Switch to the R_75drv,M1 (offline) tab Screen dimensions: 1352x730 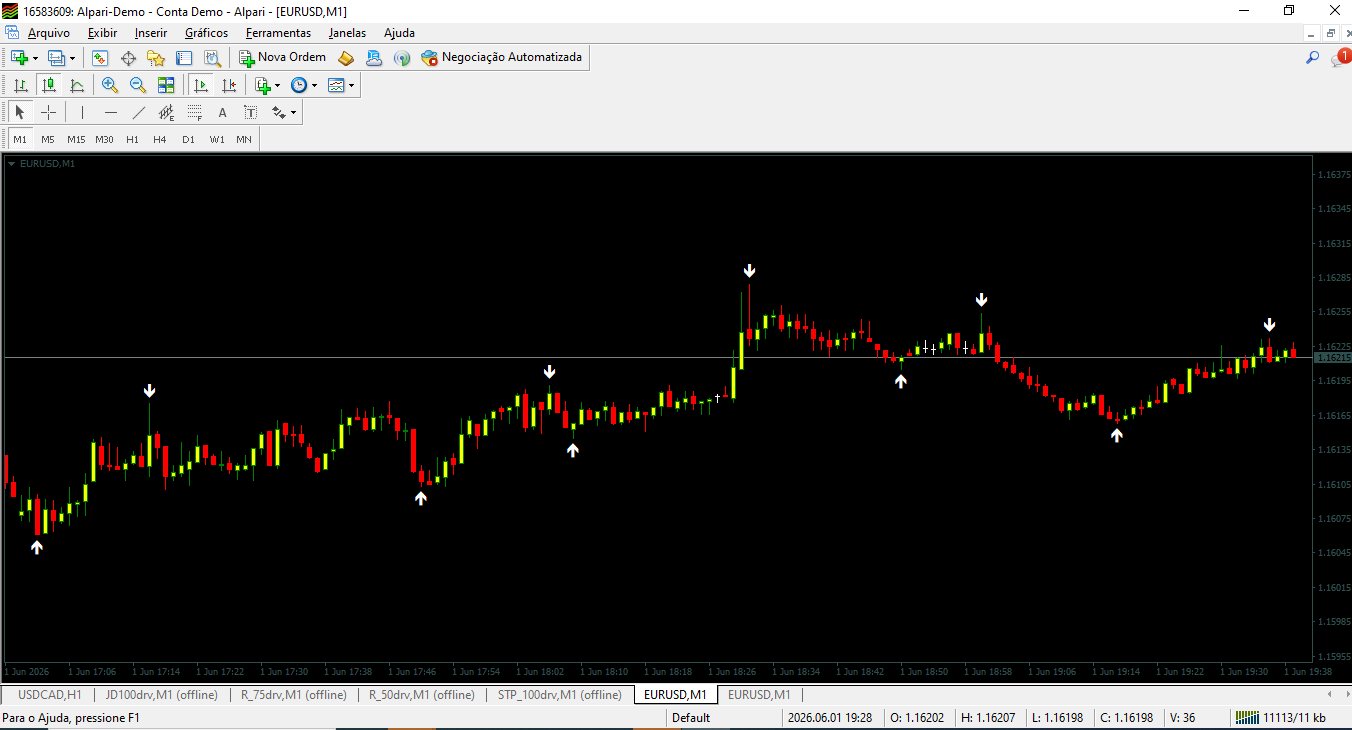294,695
